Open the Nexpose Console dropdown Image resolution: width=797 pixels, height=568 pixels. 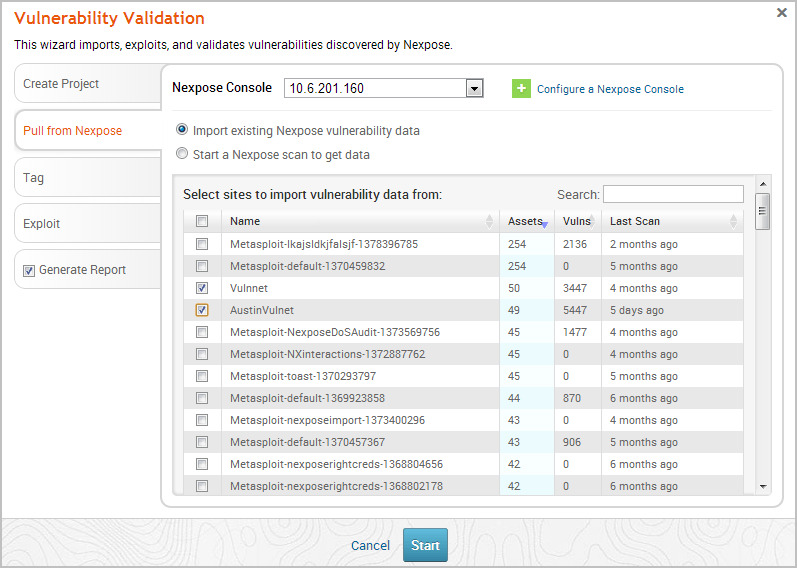click(x=474, y=89)
